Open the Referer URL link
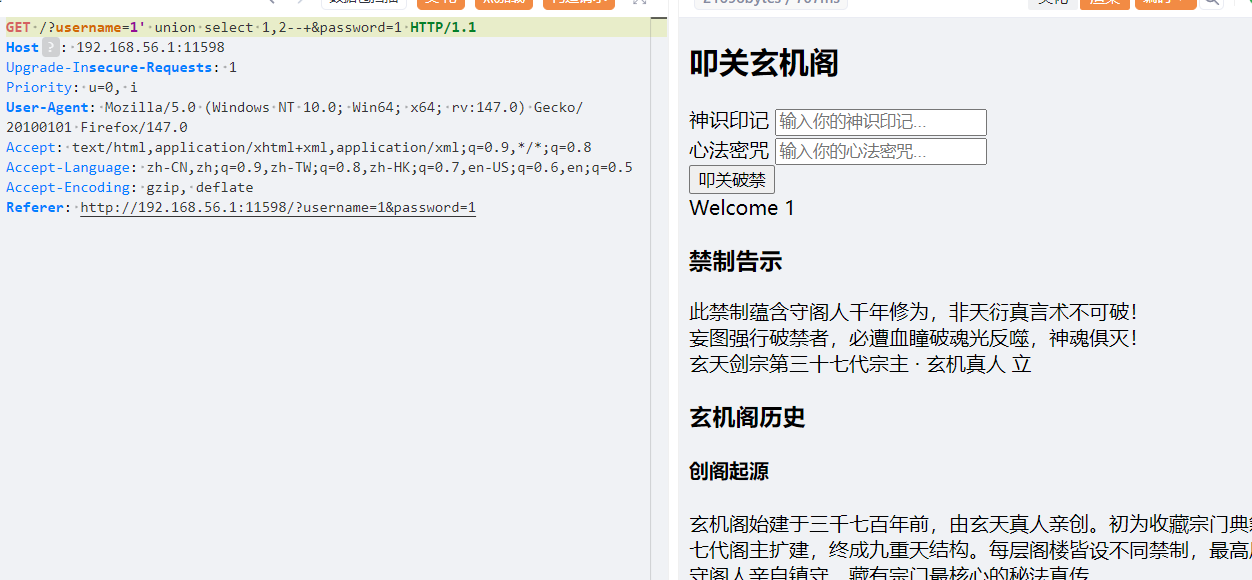The width and height of the screenshot is (1252, 580). tap(278, 208)
